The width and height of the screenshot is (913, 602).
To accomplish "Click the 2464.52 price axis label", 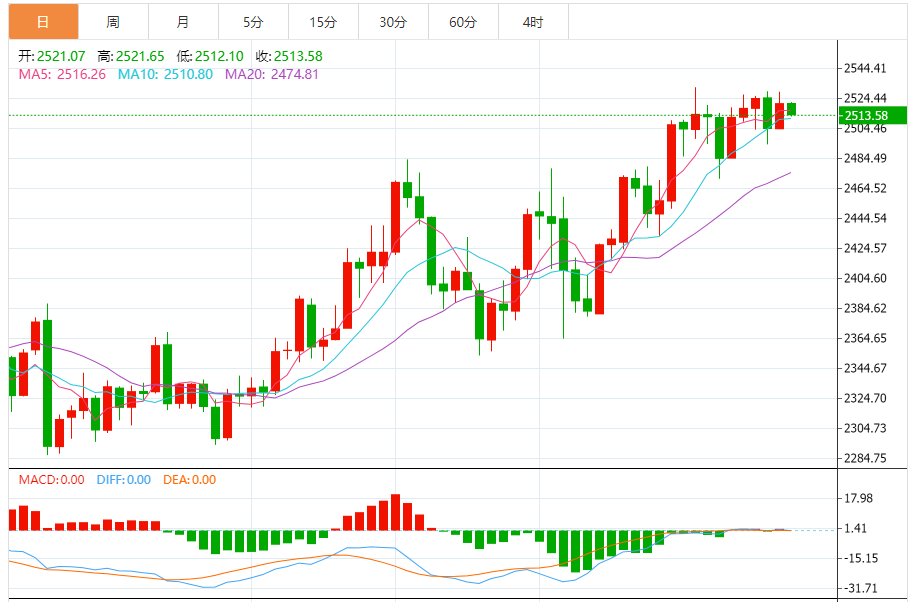I will (x=865, y=189).
